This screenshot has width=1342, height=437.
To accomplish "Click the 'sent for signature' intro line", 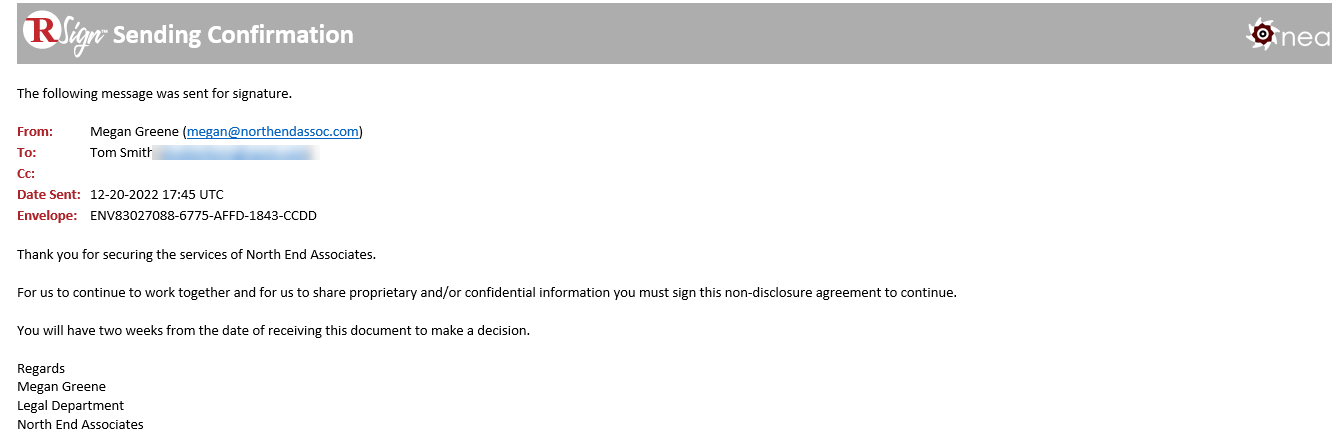I will point(154,93).
